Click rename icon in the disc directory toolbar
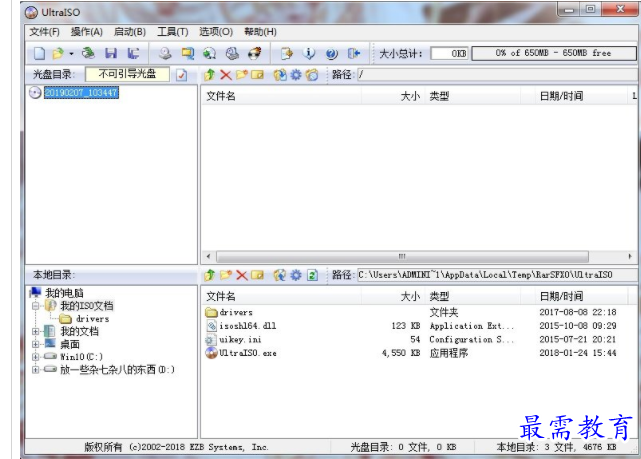641x459 pixels. 258,75
